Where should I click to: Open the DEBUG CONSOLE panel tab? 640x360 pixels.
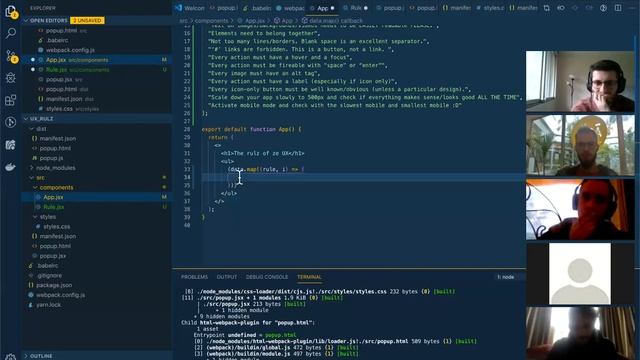click(267, 277)
